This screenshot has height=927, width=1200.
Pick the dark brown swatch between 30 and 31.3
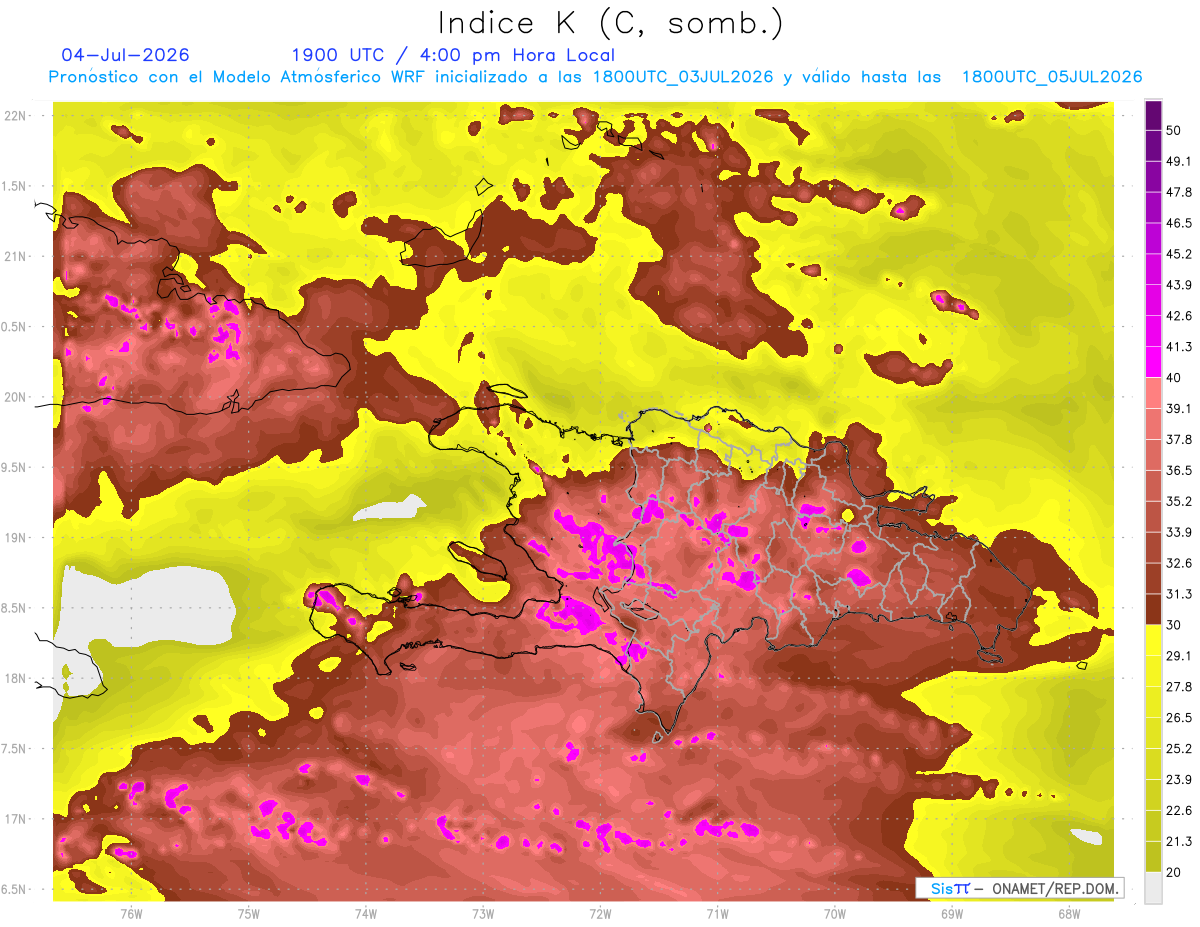(x=1153, y=609)
